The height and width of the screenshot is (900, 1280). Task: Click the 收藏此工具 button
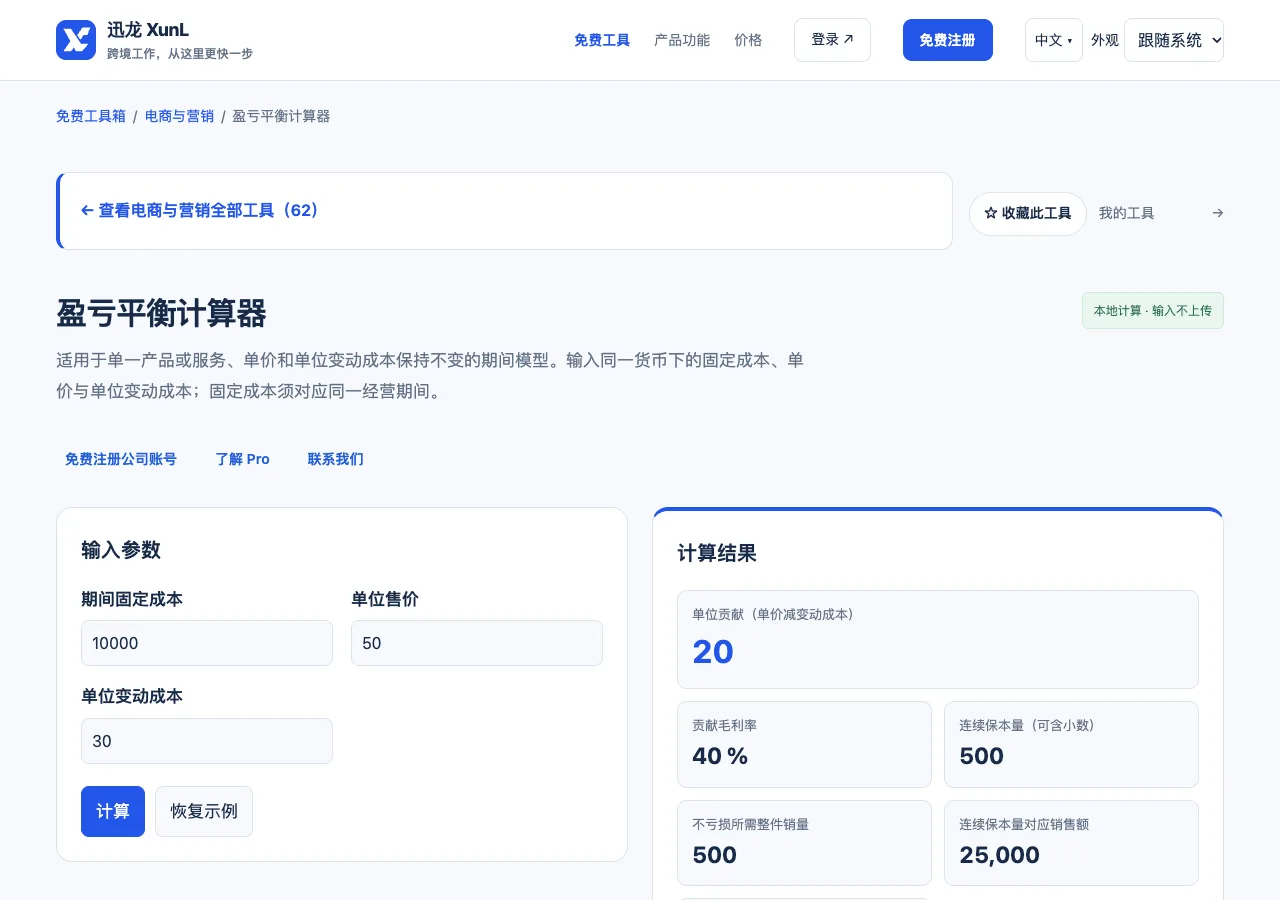(x=1027, y=213)
